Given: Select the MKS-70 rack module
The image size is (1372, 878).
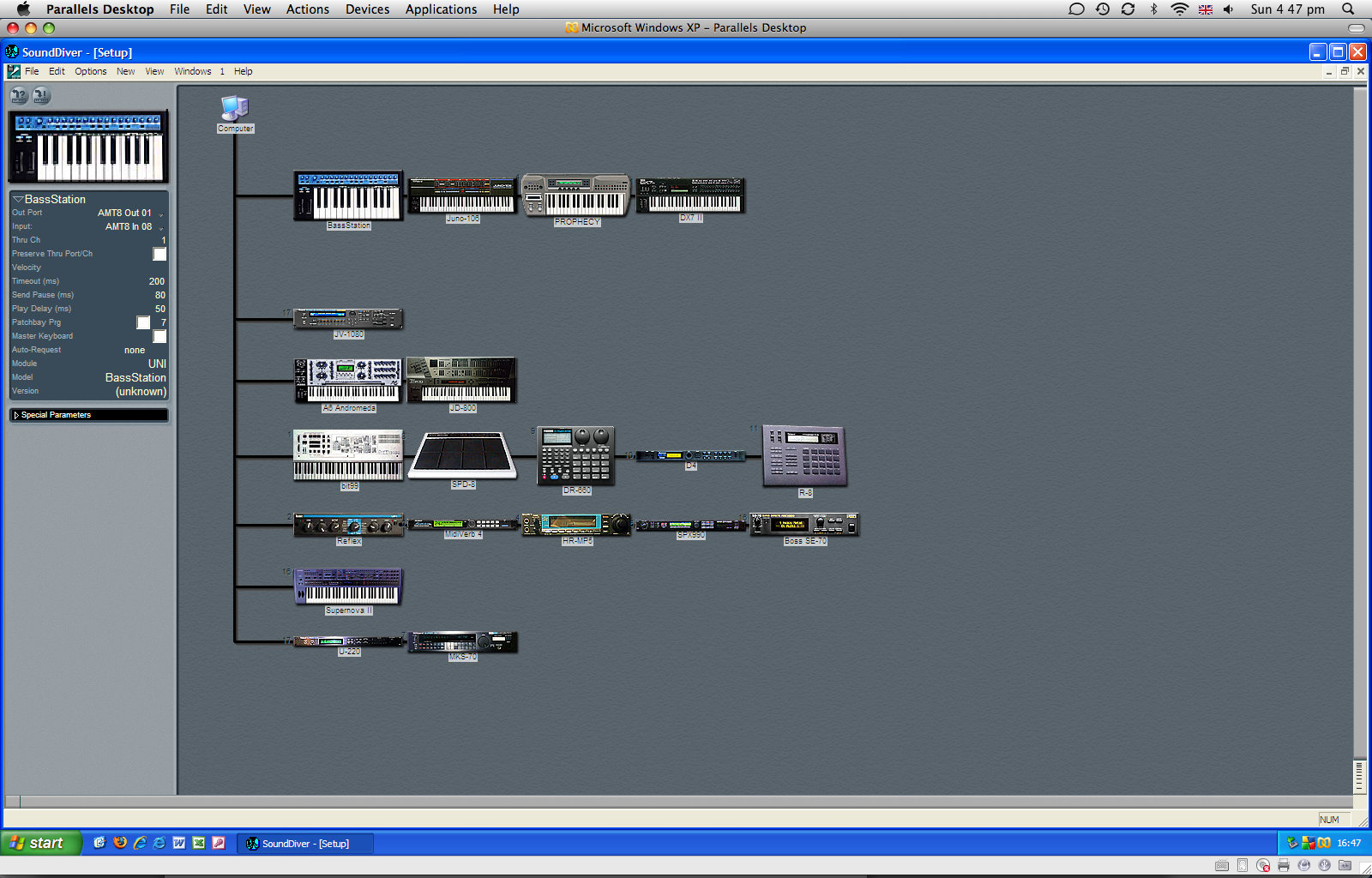Looking at the screenshot, I should [462, 642].
